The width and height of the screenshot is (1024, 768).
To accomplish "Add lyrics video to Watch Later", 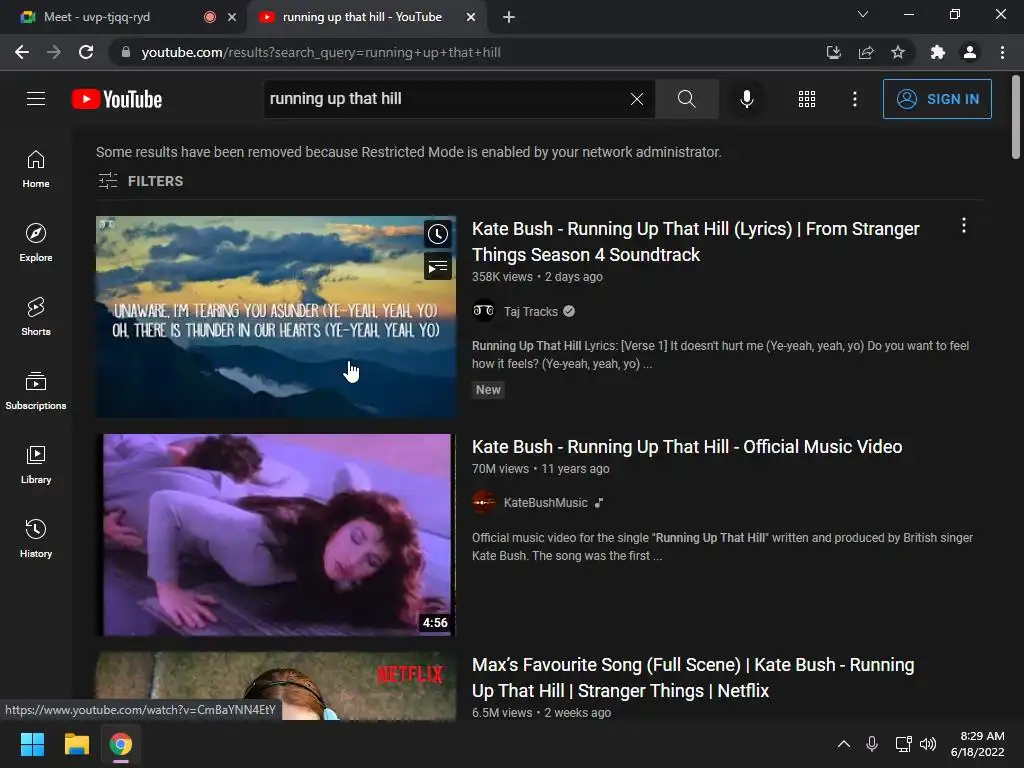I will [438, 234].
